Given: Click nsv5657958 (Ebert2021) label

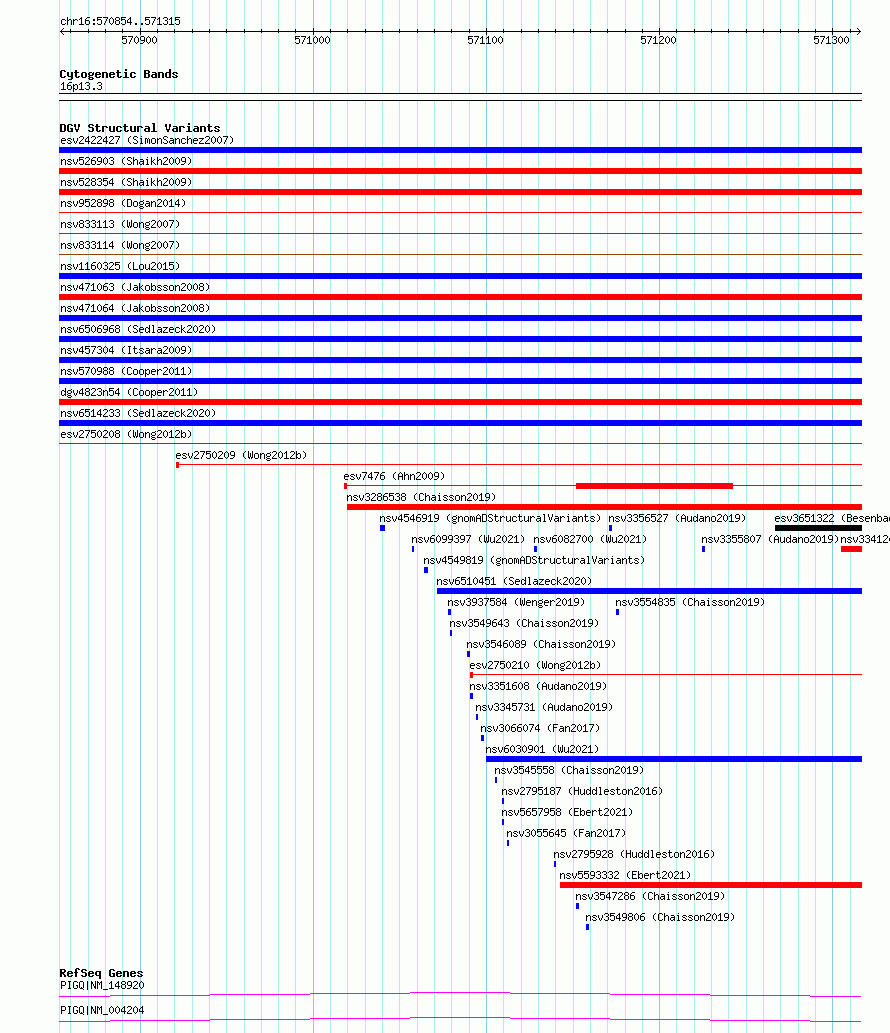Looking at the screenshot, I should point(567,814).
